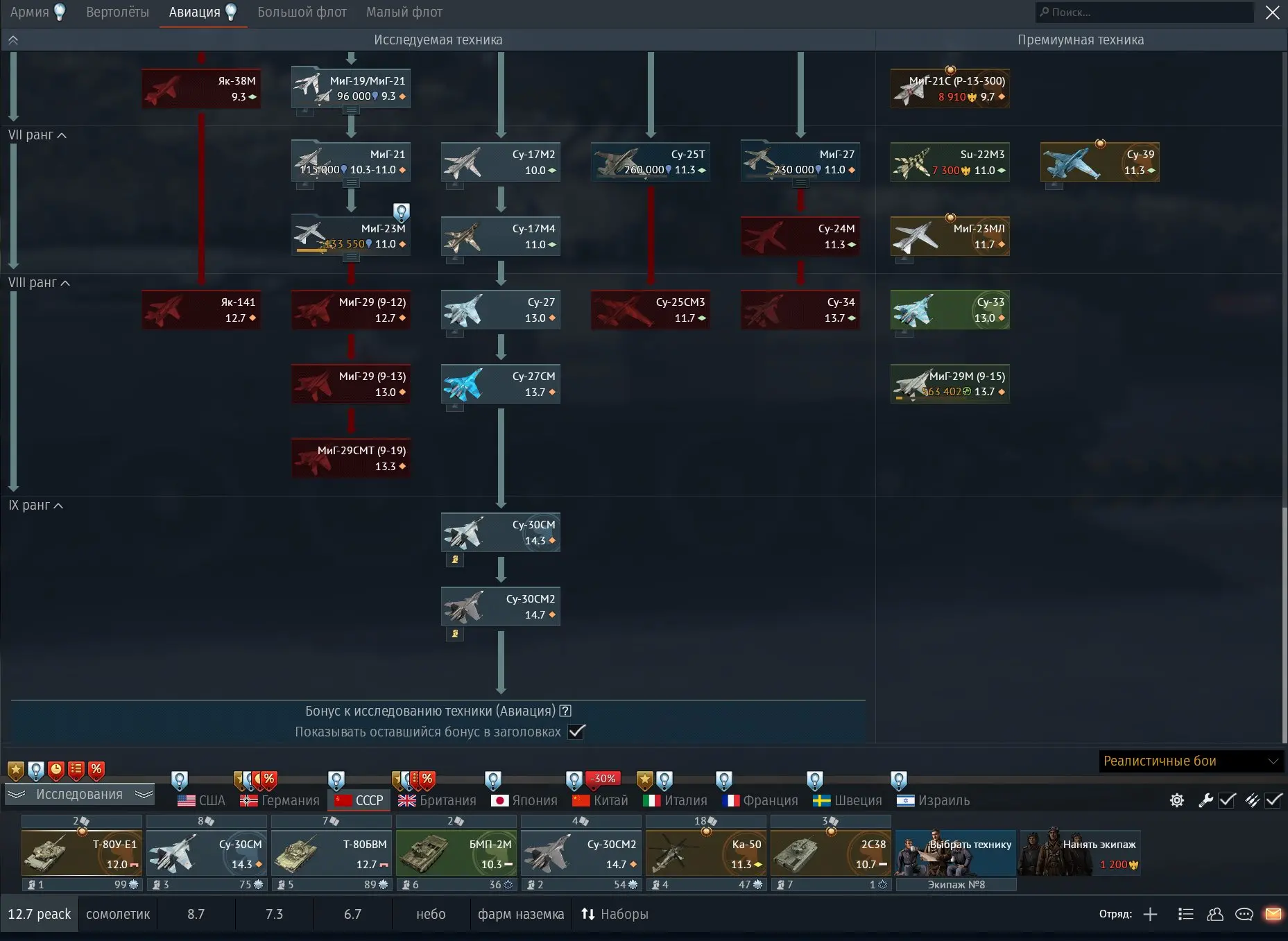Screen dimensions: 1288x941
Task: Toggle the Показывать оставшийся бонус checkbox
Action: coord(576,732)
